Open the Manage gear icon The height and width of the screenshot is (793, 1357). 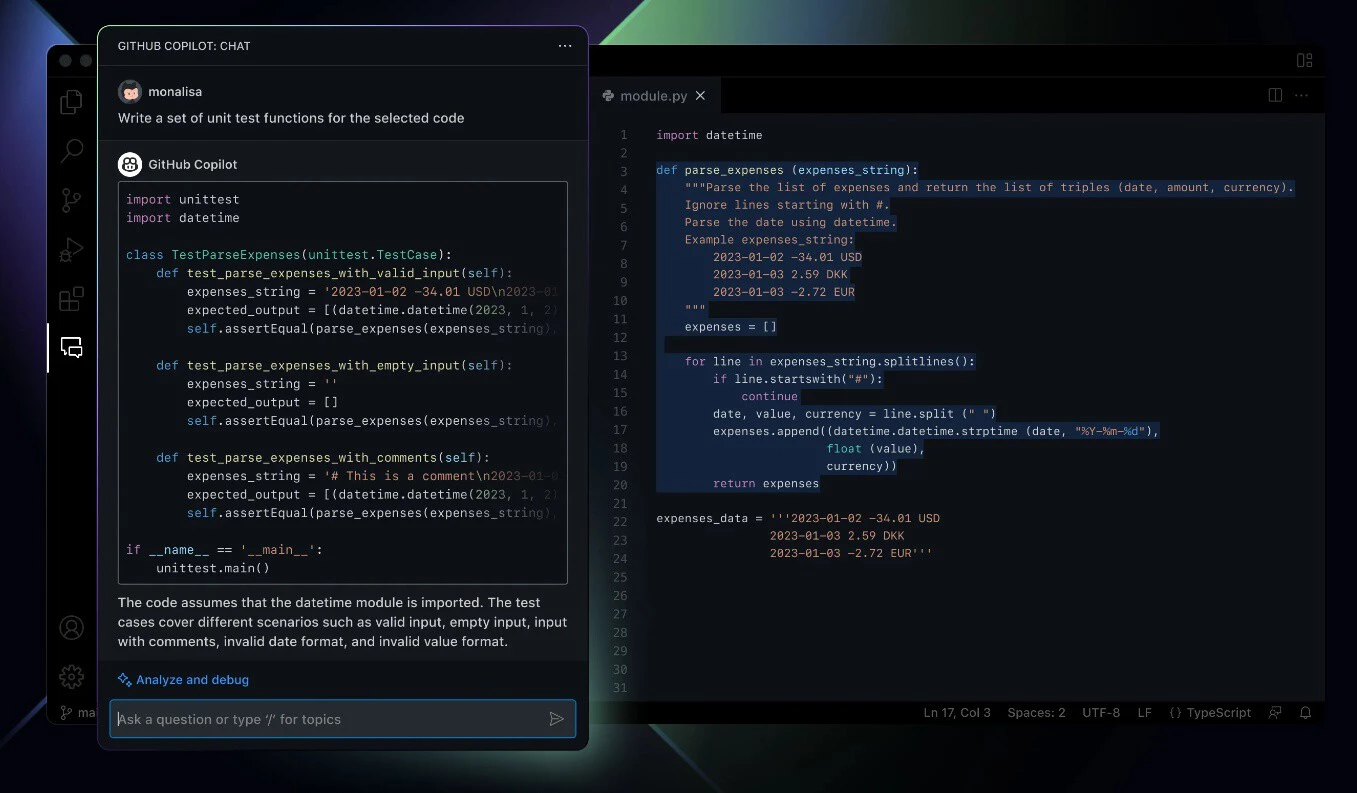pyautogui.click(x=71, y=677)
